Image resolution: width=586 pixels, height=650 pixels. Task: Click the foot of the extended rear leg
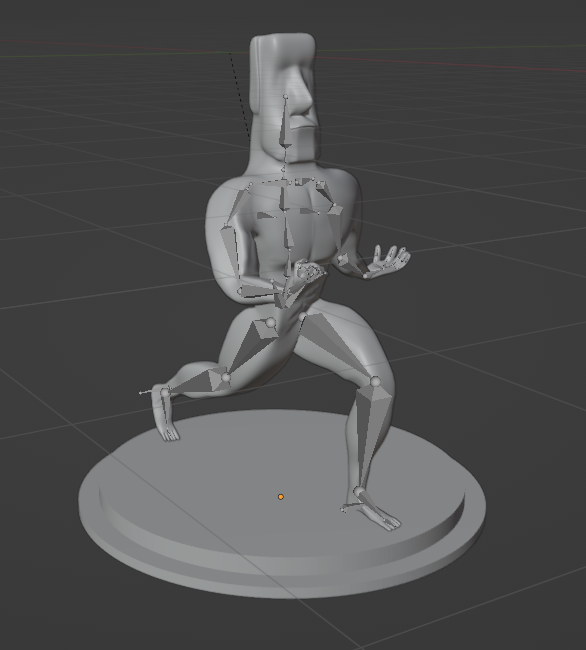[165, 415]
